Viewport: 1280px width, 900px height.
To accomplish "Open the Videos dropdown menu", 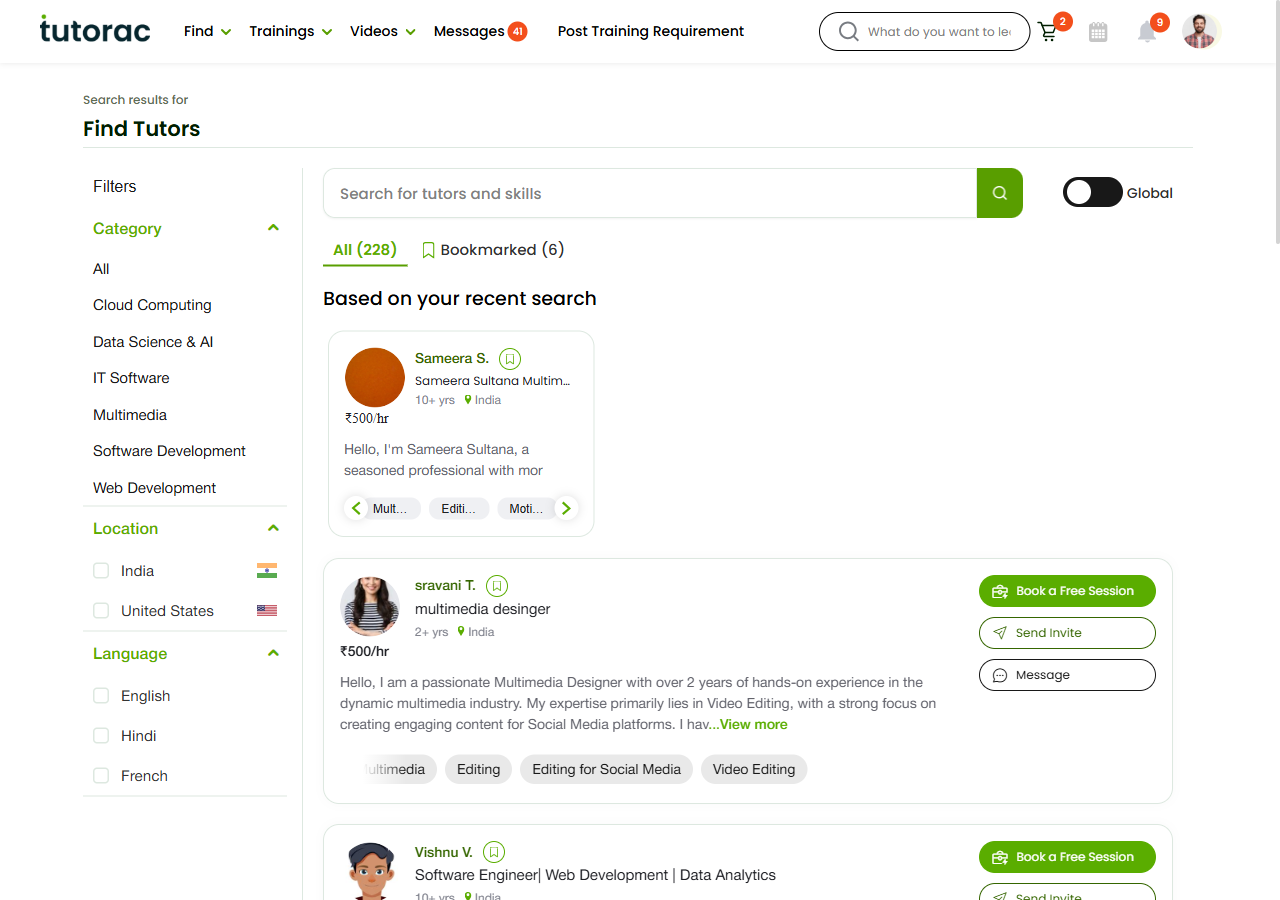I will tap(383, 31).
